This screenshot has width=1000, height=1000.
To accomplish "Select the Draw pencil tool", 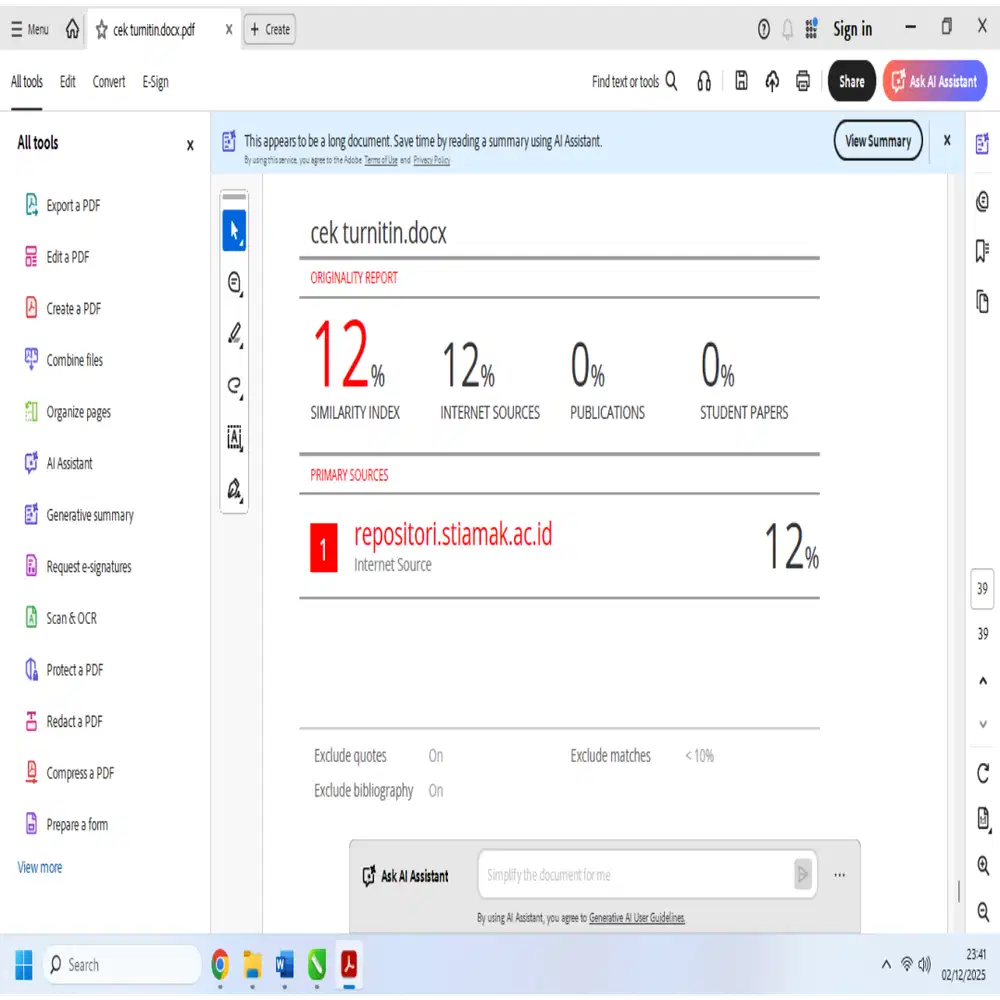I will 234,335.
